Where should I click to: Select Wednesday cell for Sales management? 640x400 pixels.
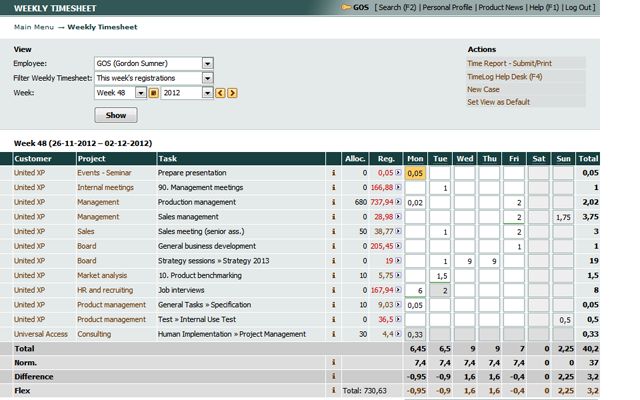coord(464,217)
